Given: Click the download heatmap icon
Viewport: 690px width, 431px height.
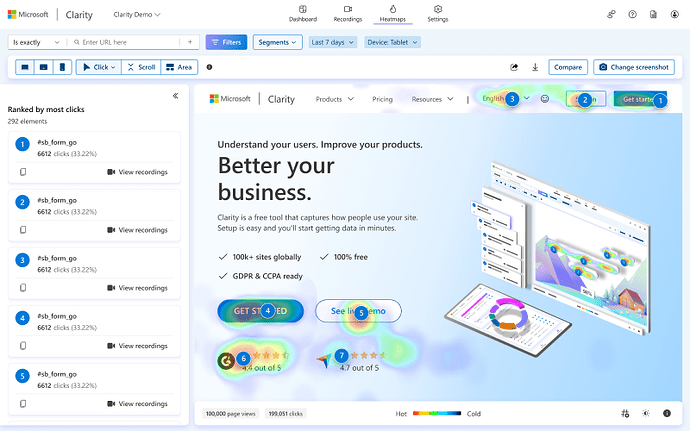Looking at the screenshot, I should [535, 67].
